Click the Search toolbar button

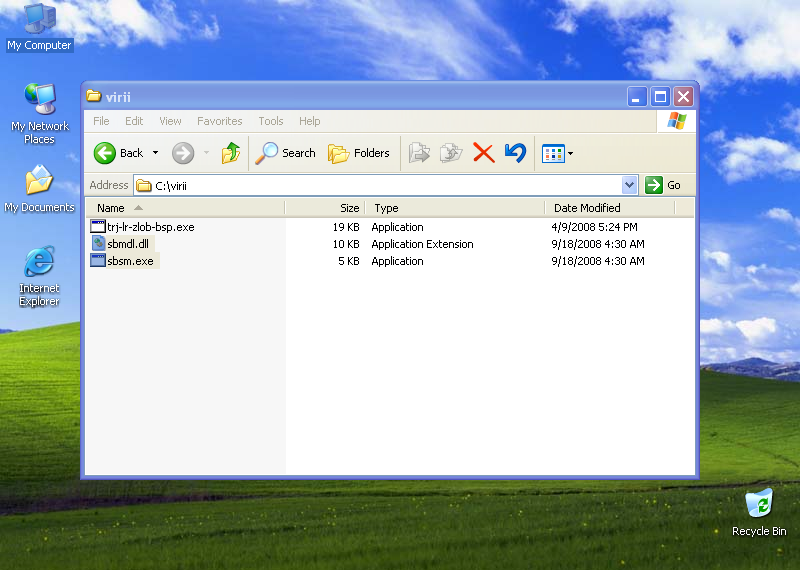pos(286,153)
